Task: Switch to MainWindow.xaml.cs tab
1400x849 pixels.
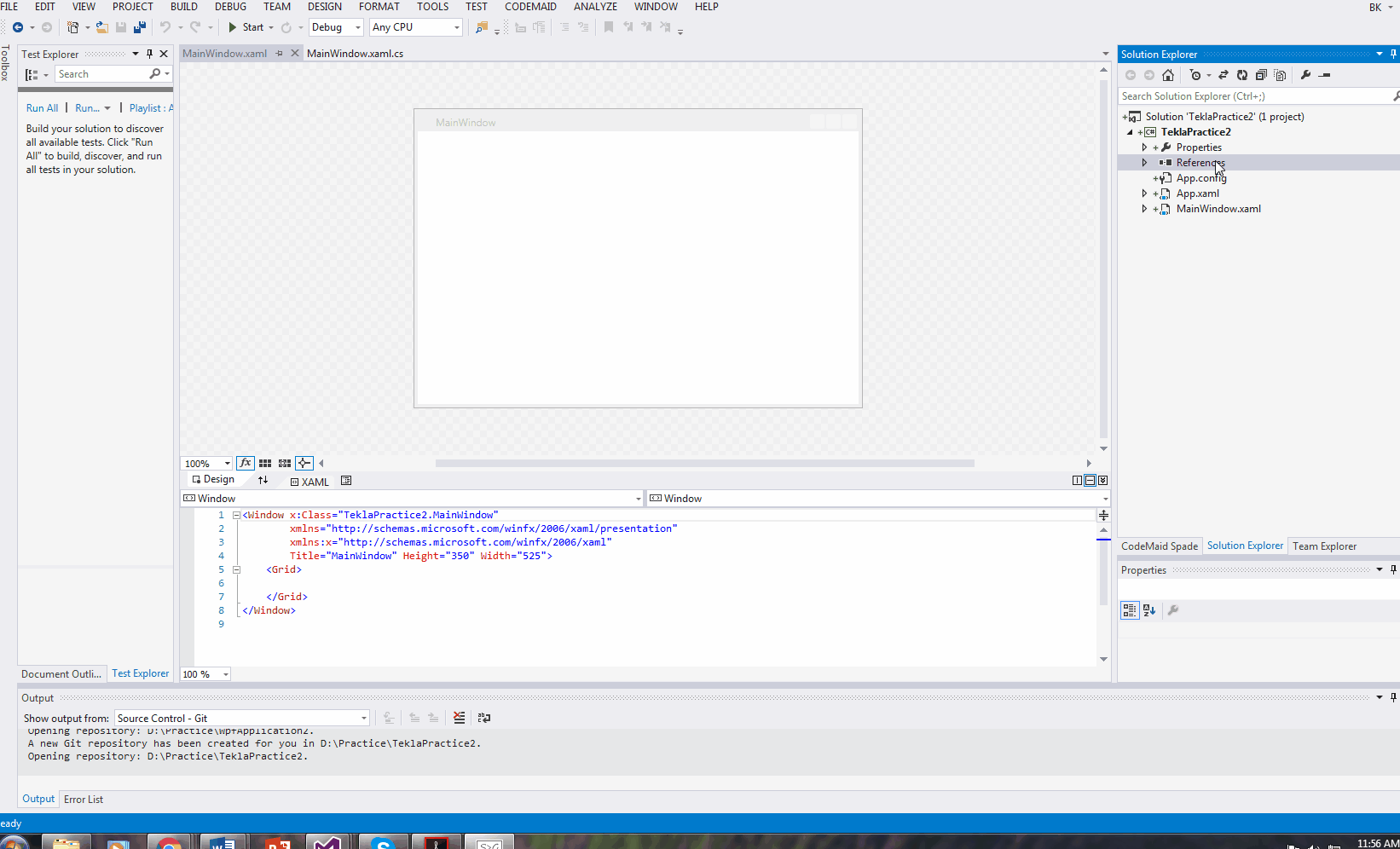Action: (355, 53)
